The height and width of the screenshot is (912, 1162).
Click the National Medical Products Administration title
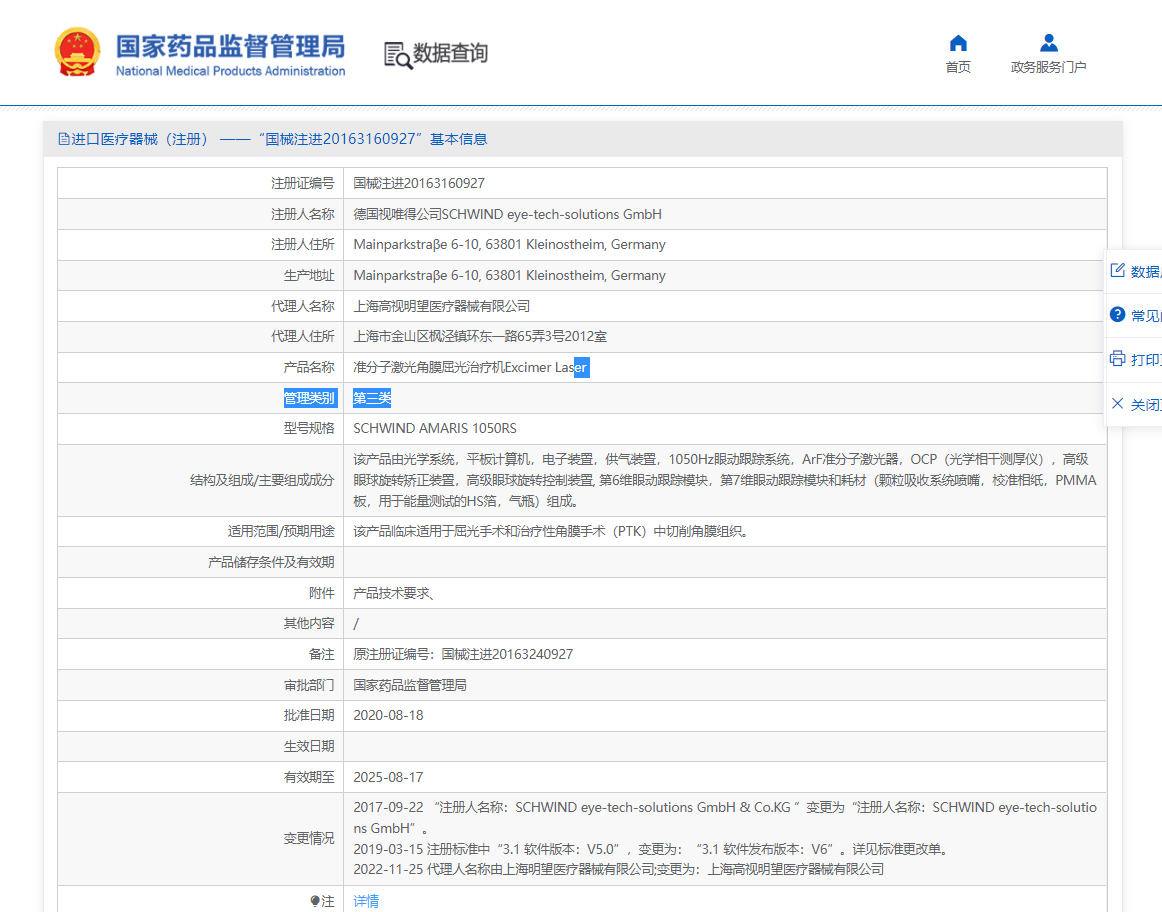point(230,71)
